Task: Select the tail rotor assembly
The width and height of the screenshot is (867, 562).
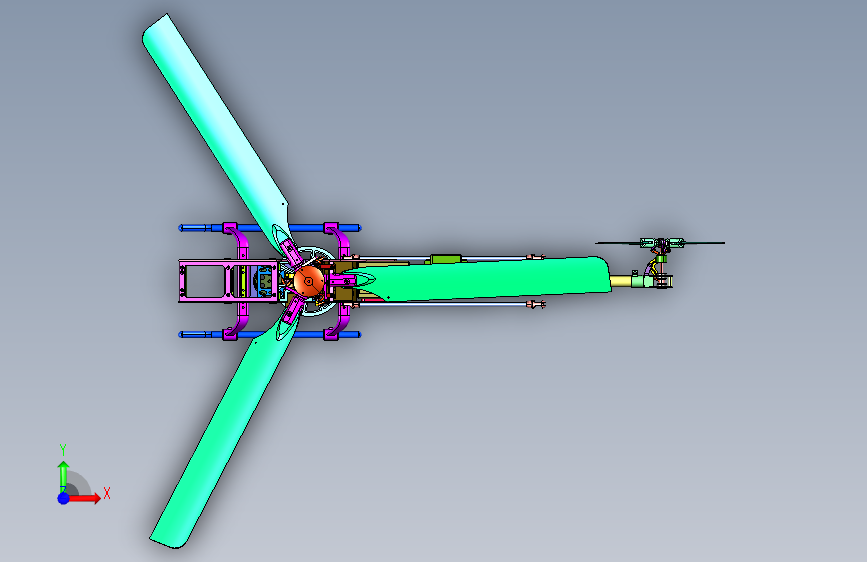Action: [661, 243]
